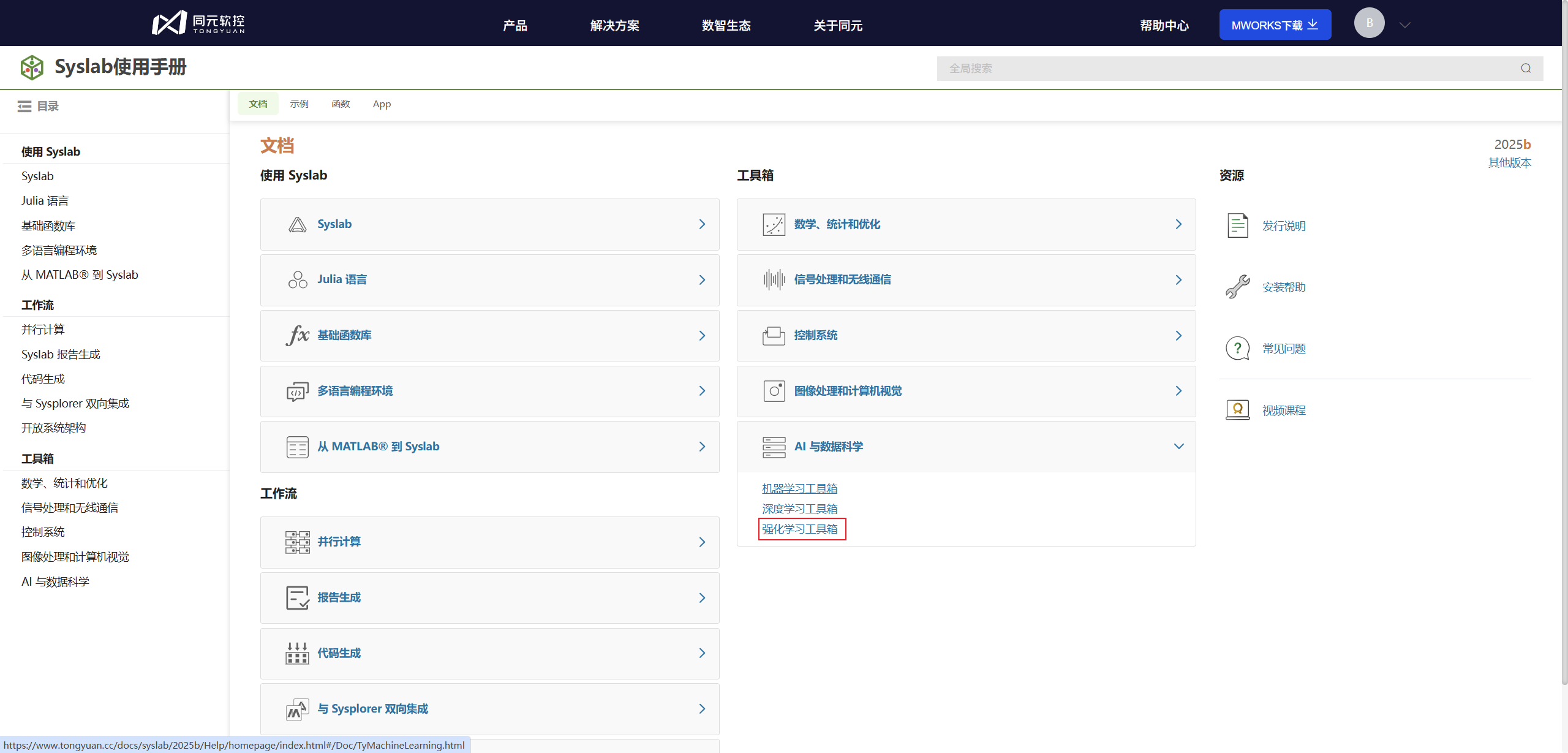
Task: Click the 代码生成 icon
Action: click(x=297, y=653)
